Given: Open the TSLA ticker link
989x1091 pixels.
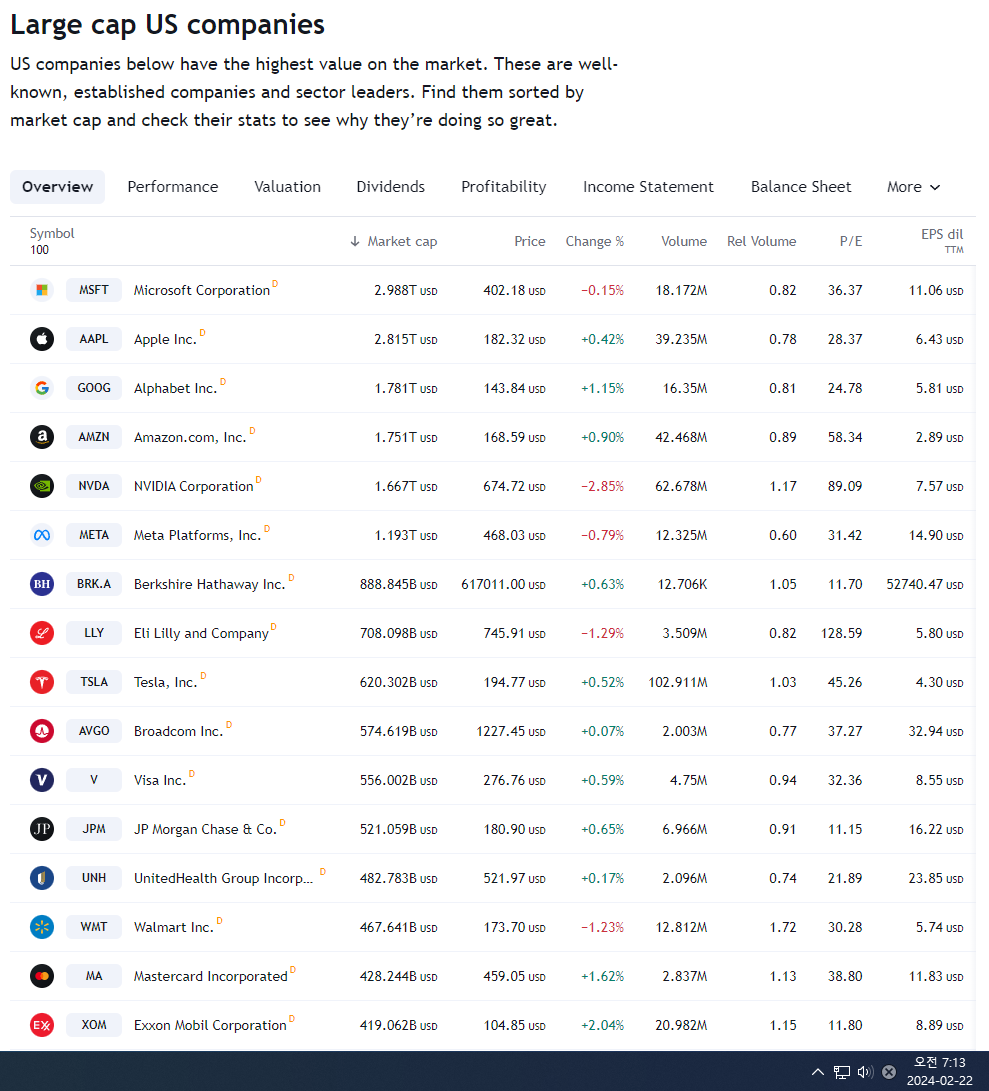Looking at the screenshot, I should (94, 682).
